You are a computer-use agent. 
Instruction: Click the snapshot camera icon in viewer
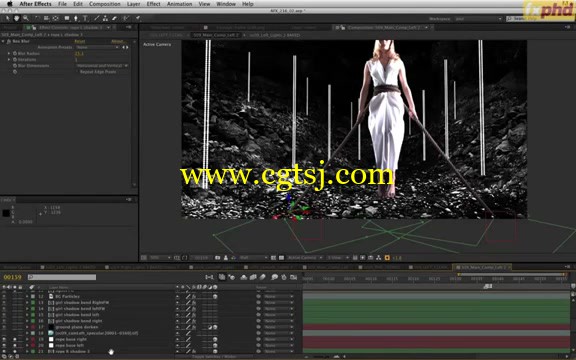click(x=217, y=258)
